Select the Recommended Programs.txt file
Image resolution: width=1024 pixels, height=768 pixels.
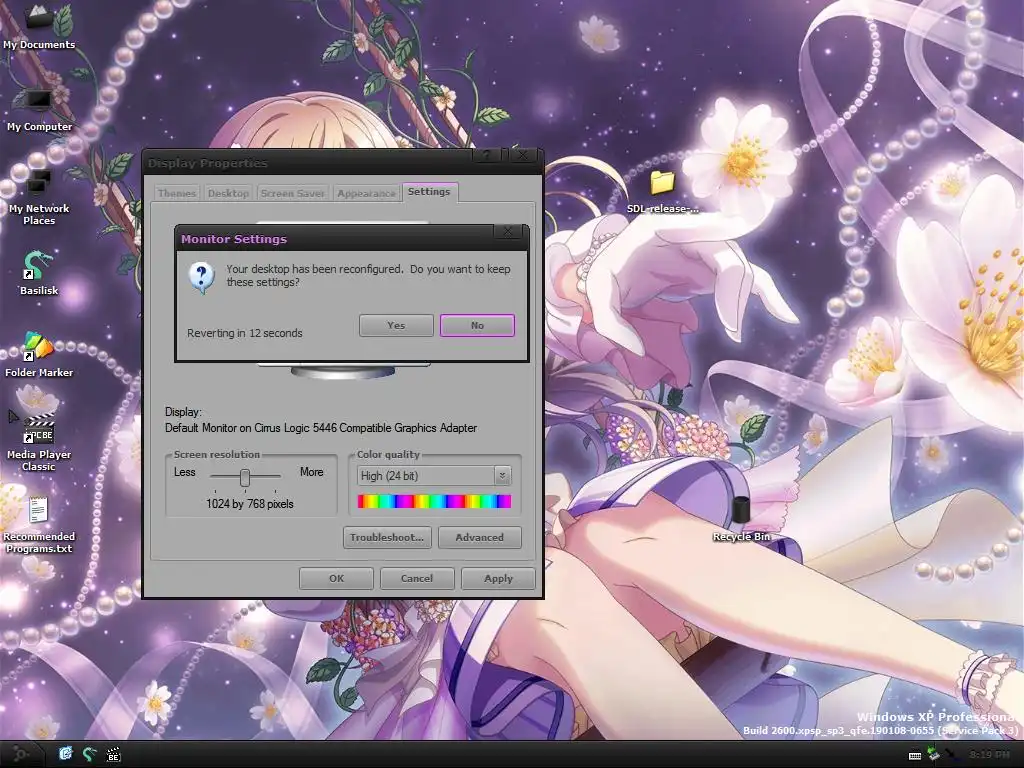tap(39, 525)
